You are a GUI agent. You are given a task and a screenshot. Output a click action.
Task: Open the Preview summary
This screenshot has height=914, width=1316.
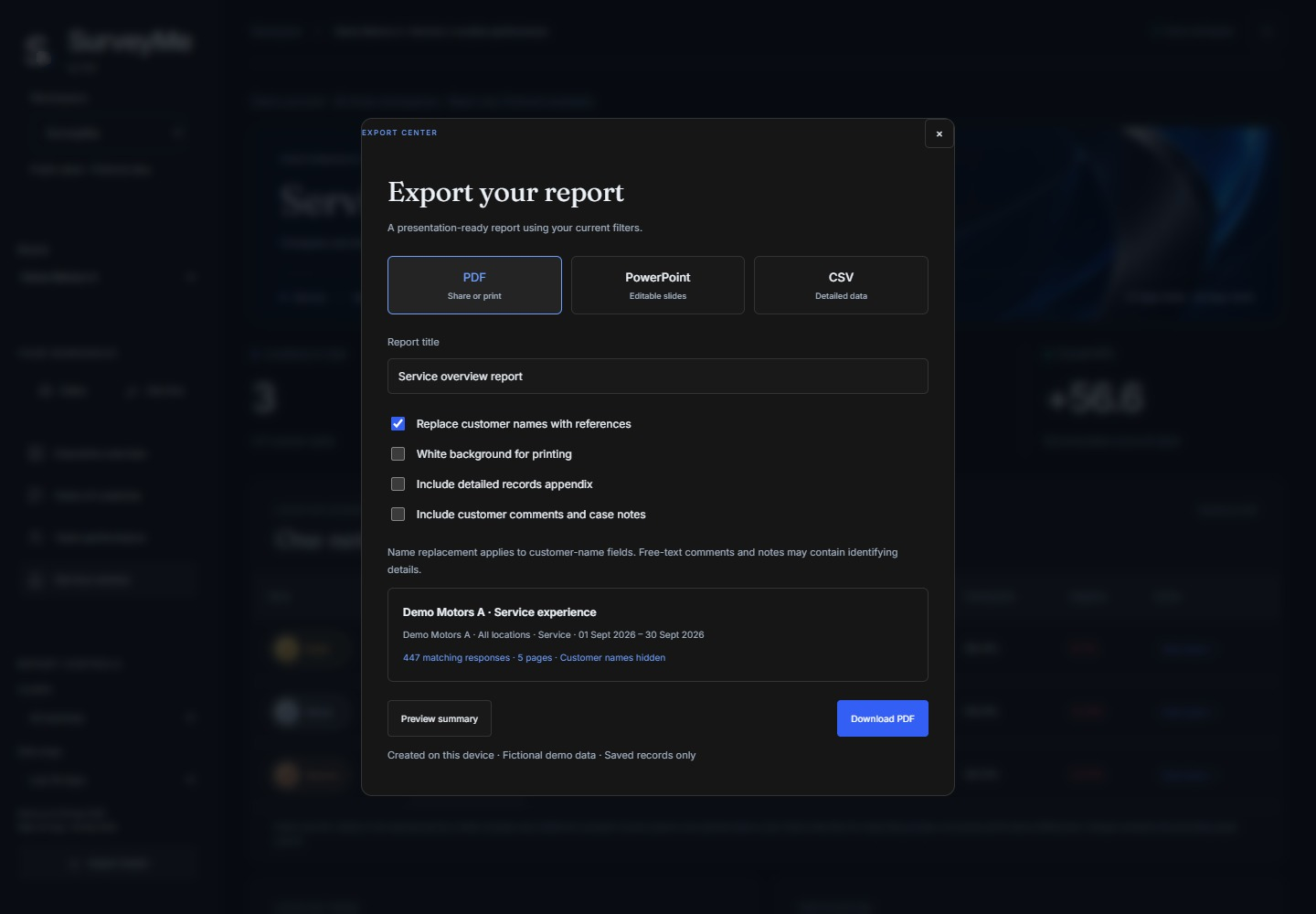(440, 718)
